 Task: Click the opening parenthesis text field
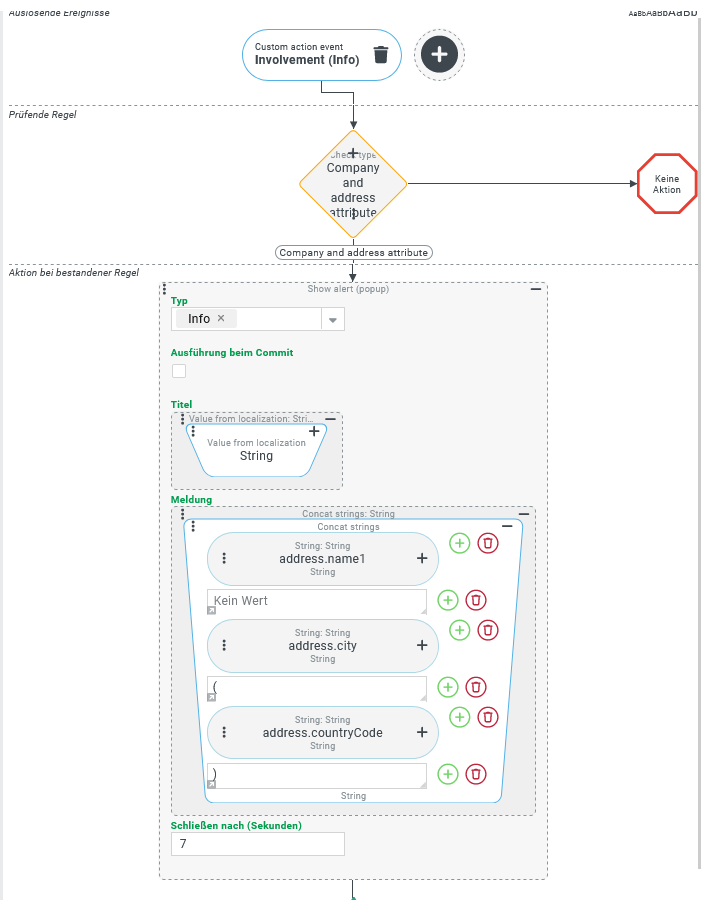tap(317, 689)
